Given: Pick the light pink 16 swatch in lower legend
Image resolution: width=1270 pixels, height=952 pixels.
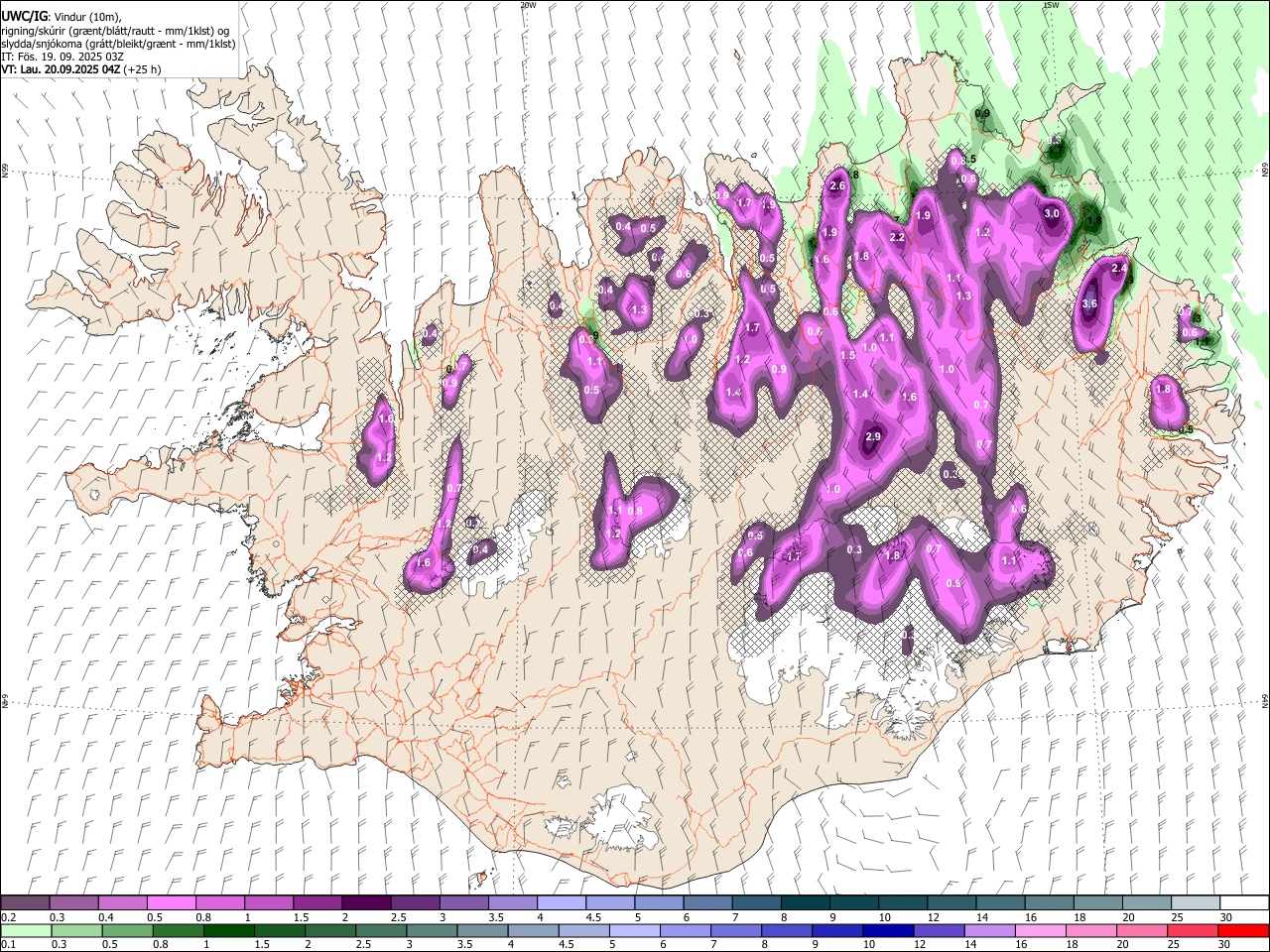Looking at the screenshot, I should (x=1040, y=931).
